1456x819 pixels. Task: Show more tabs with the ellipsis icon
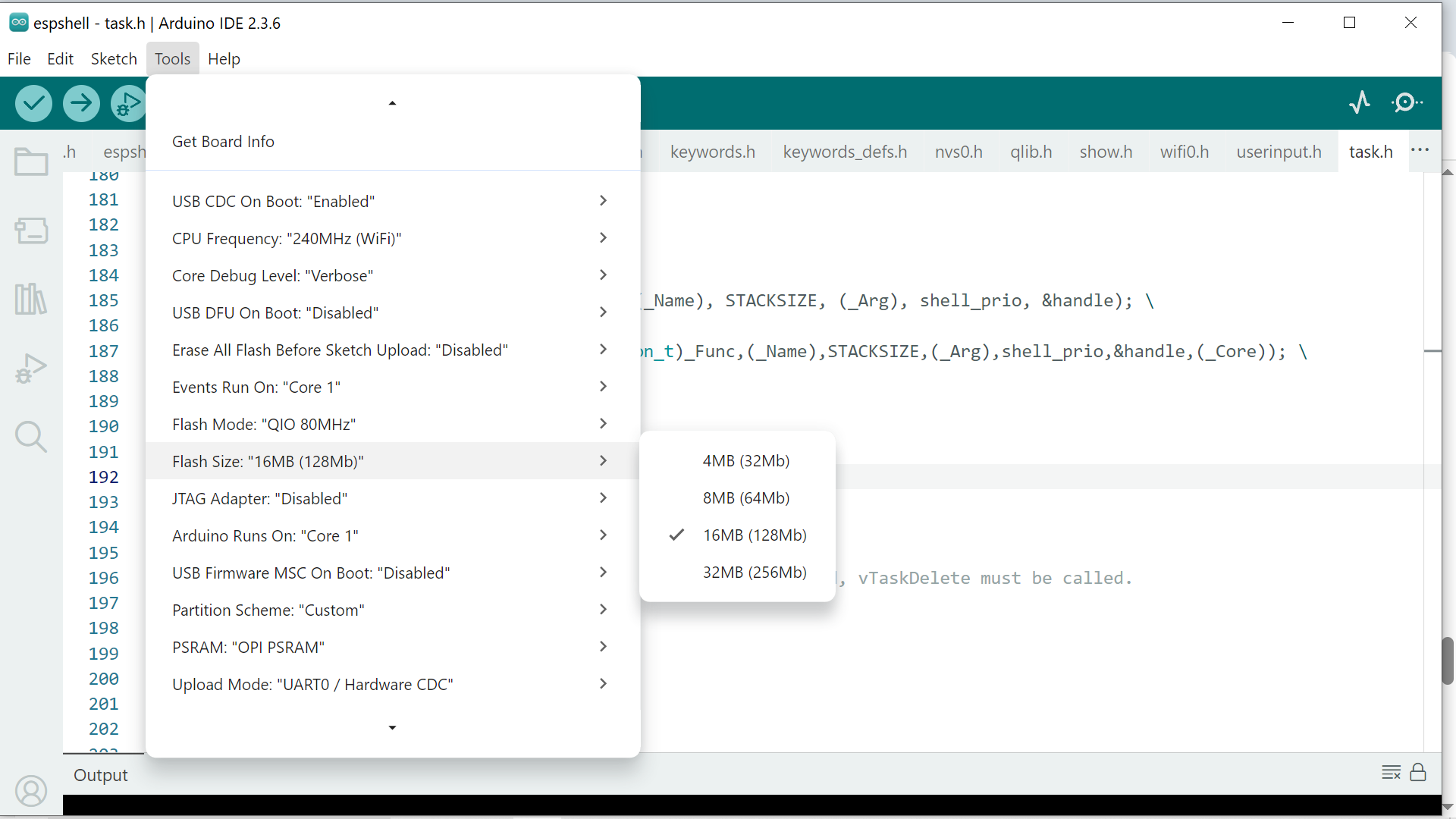(1420, 150)
